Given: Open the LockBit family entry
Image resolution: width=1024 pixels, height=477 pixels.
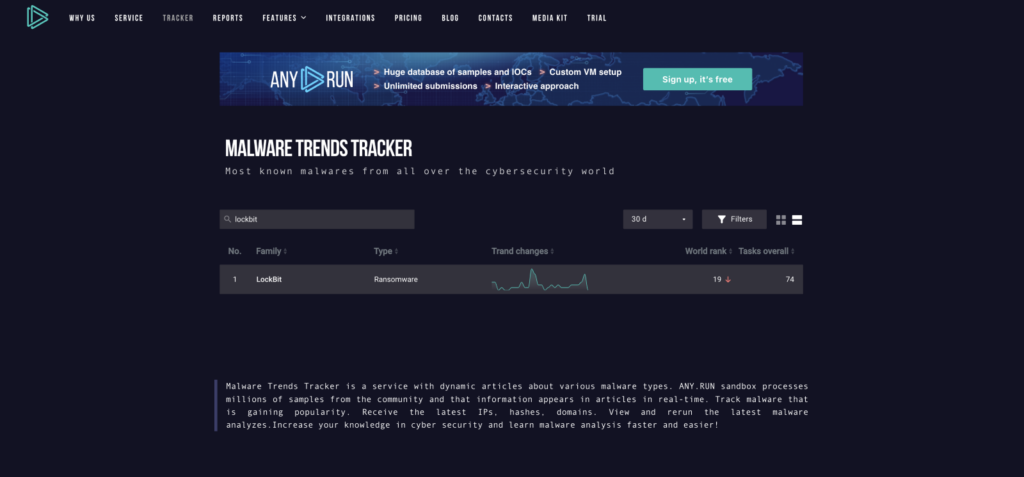Looking at the screenshot, I should (x=269, y=279).
